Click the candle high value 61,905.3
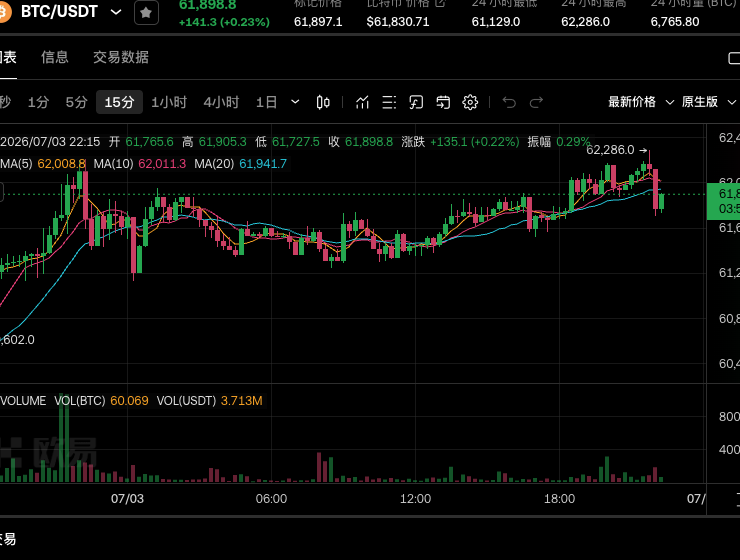 click(x=222, y=142)
